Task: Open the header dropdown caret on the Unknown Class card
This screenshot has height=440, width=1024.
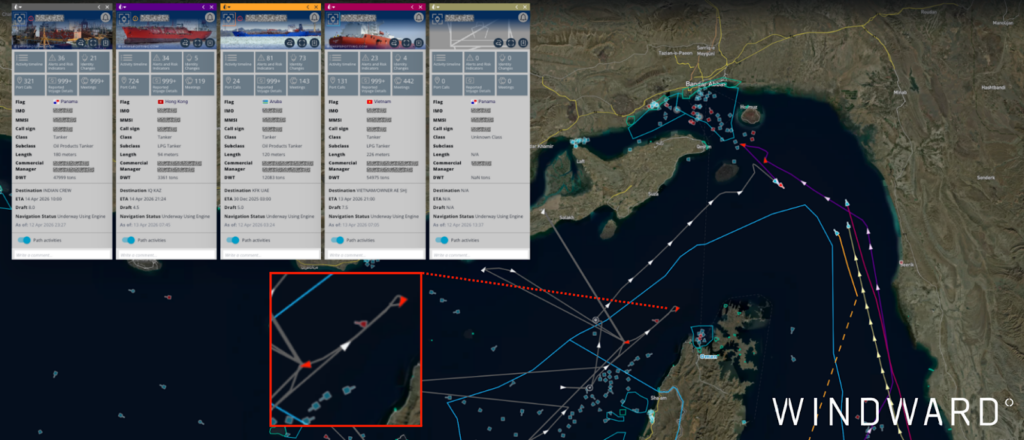Action: tap(437, 7)
